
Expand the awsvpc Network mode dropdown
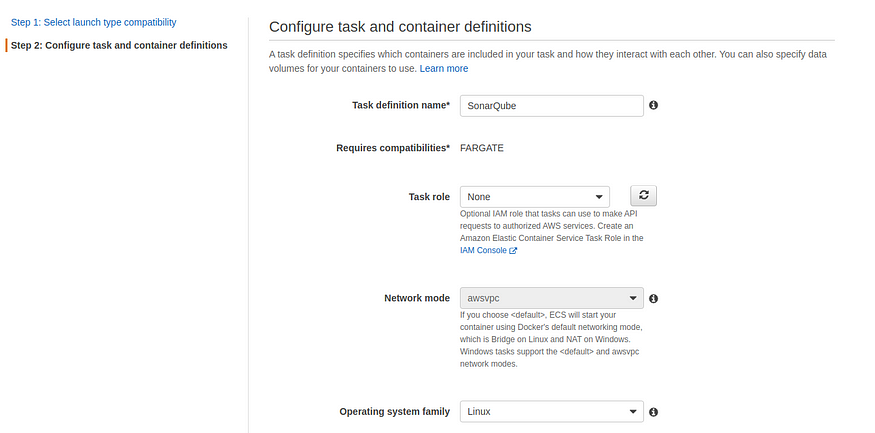coord(550,298)
